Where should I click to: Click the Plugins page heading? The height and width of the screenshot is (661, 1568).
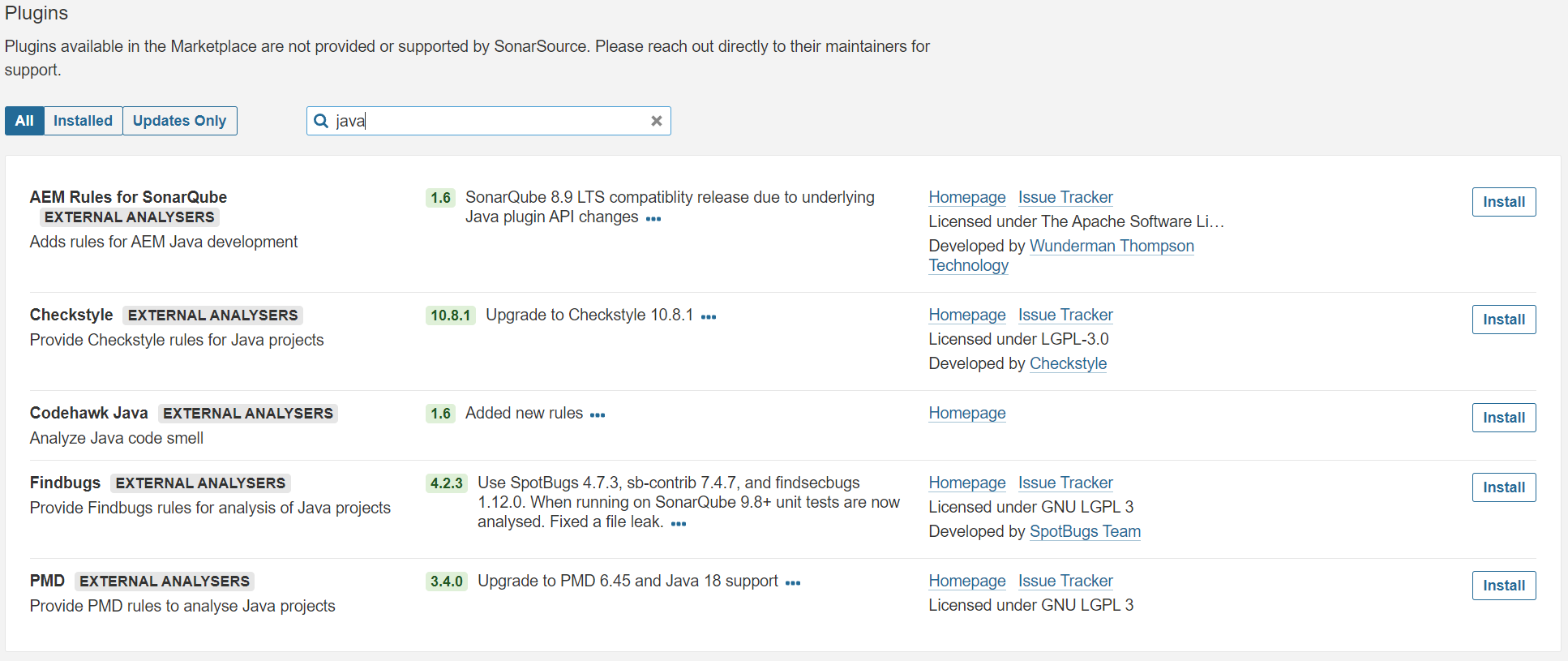pos(36,13)
